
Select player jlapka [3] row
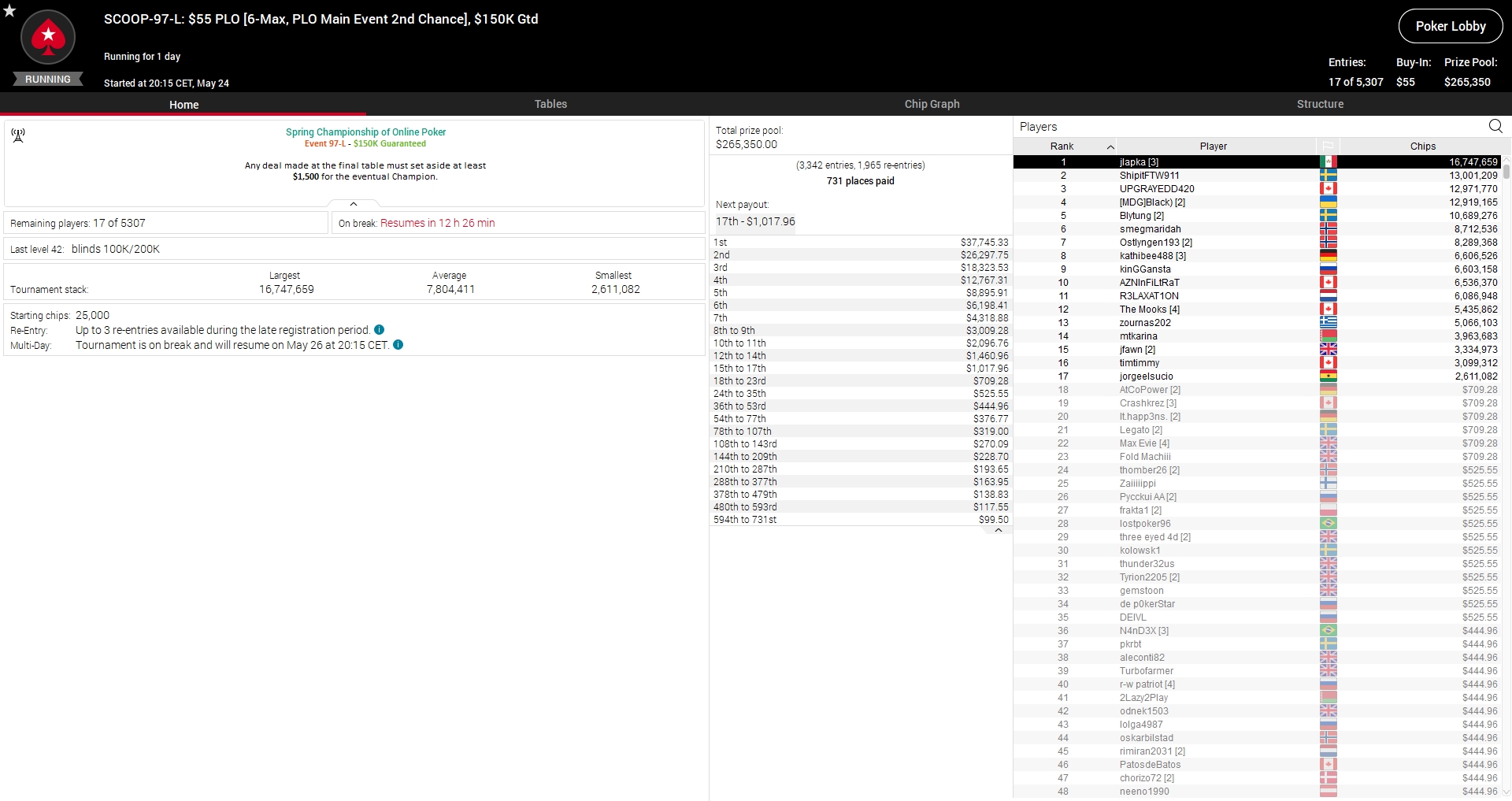click(1257, 162)
